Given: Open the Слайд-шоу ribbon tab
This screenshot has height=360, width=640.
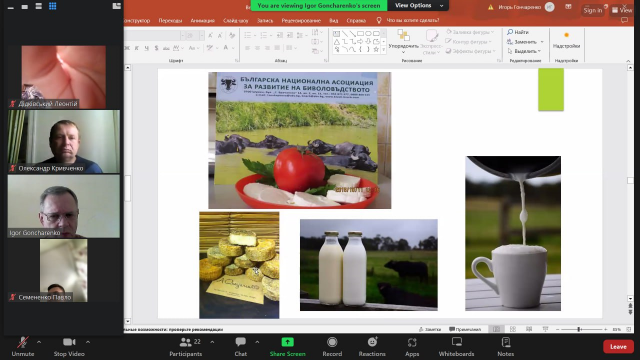Looking at the screenshot, I should click(236, 20).
